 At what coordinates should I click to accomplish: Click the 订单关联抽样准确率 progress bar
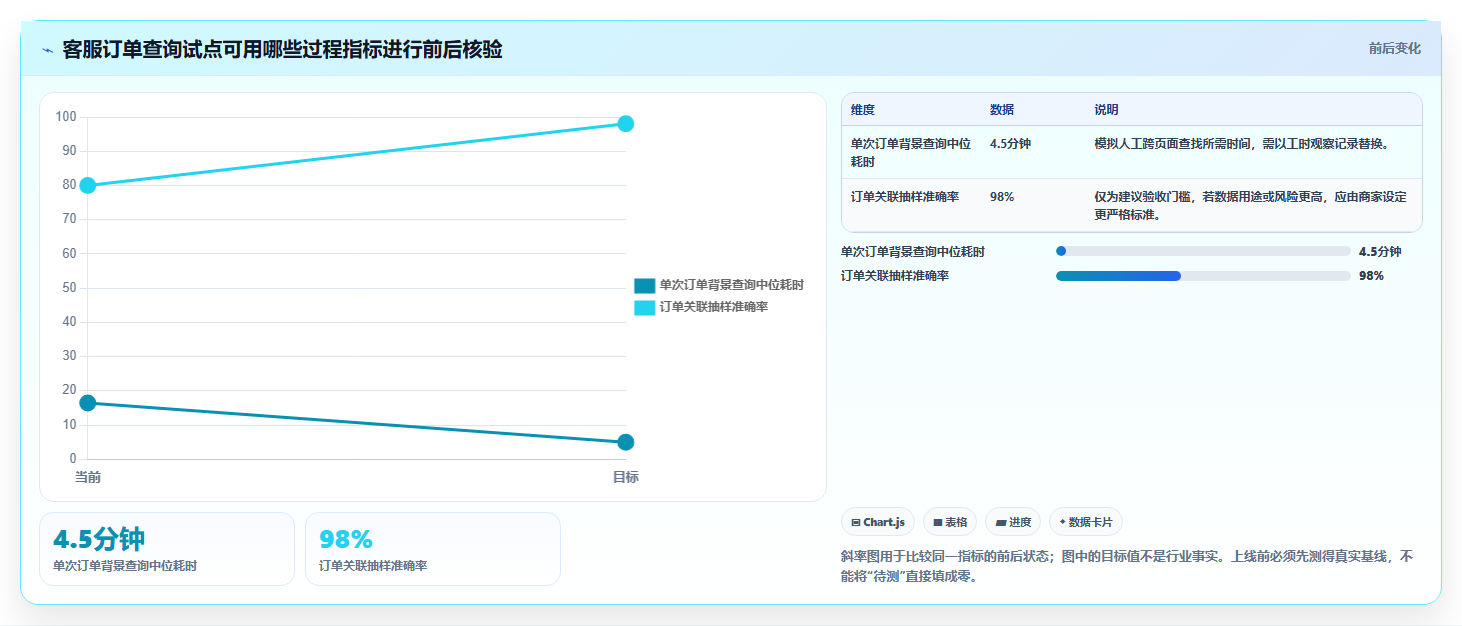coord(1203,276)
